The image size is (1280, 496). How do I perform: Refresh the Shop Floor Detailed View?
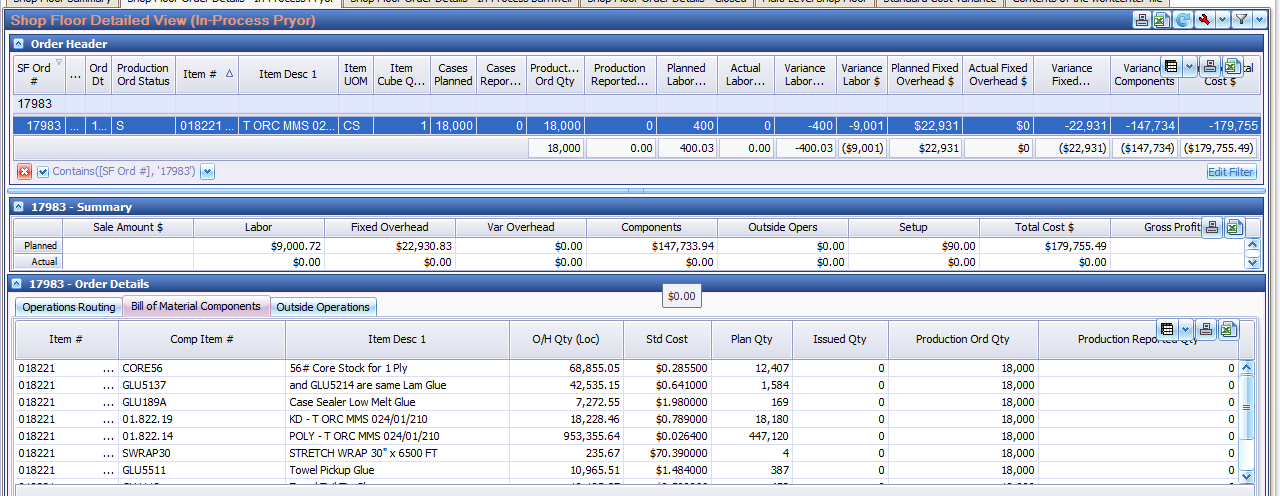coord(1182,20)
